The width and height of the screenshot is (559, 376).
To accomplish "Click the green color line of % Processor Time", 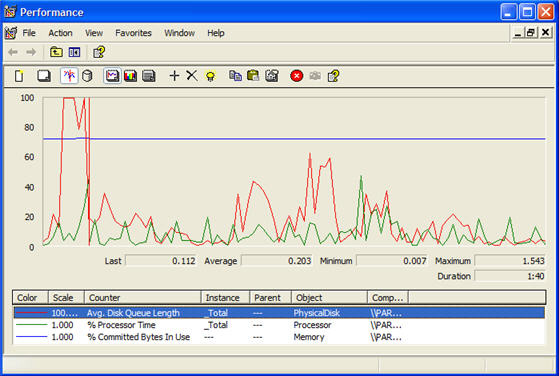I will tap(31, 325).
